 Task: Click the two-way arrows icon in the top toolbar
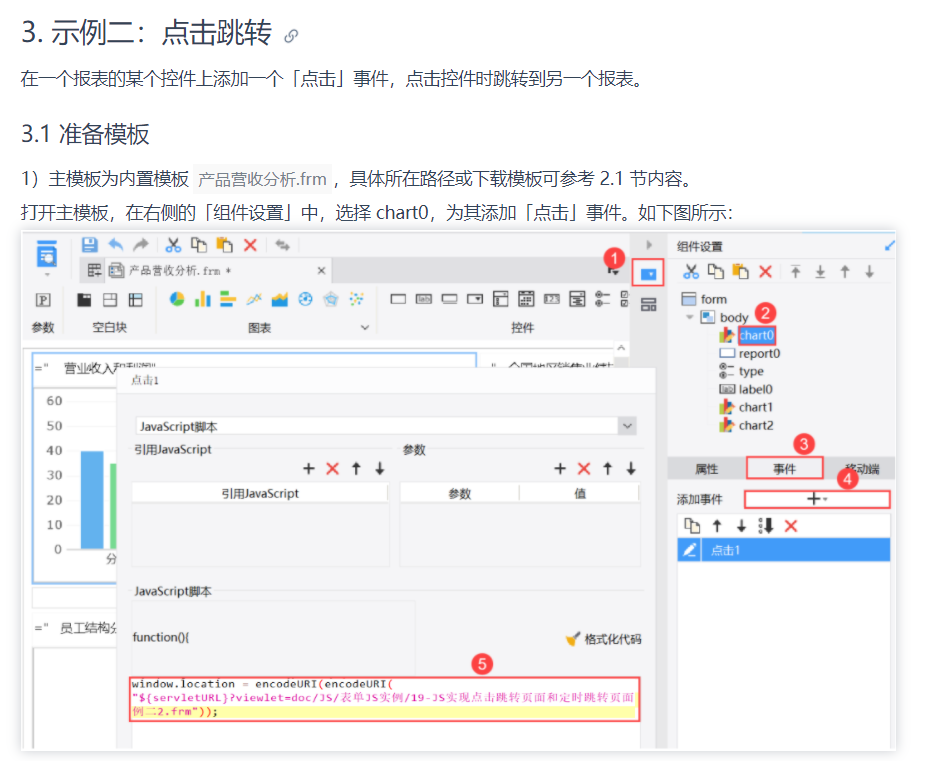coord(283,245)
